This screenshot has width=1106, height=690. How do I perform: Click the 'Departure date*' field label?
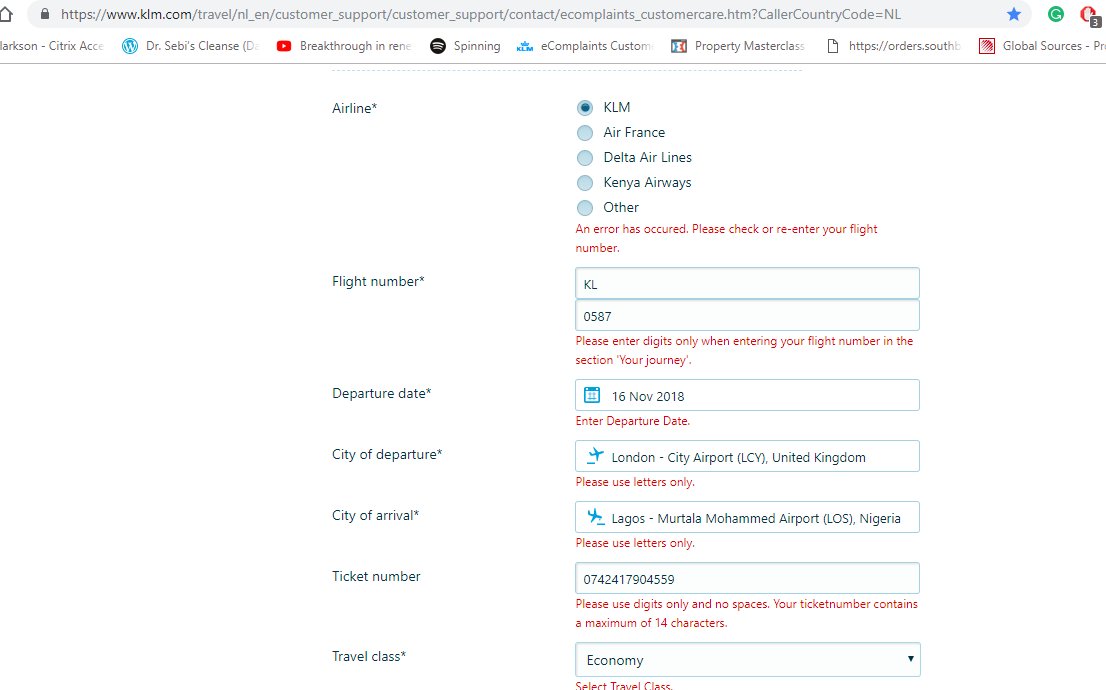coord(382,394)
